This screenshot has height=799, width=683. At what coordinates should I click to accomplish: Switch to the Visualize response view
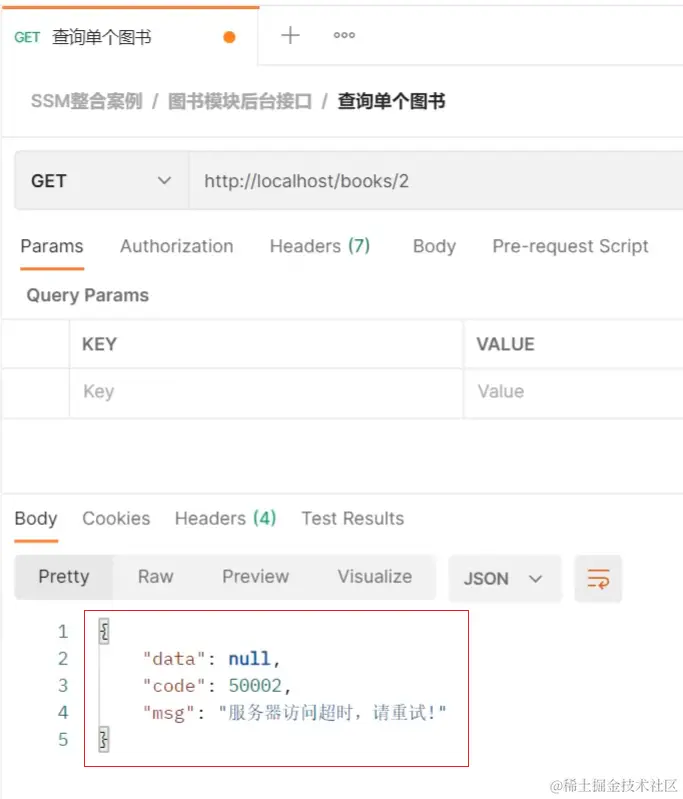[x=375, y=577]
